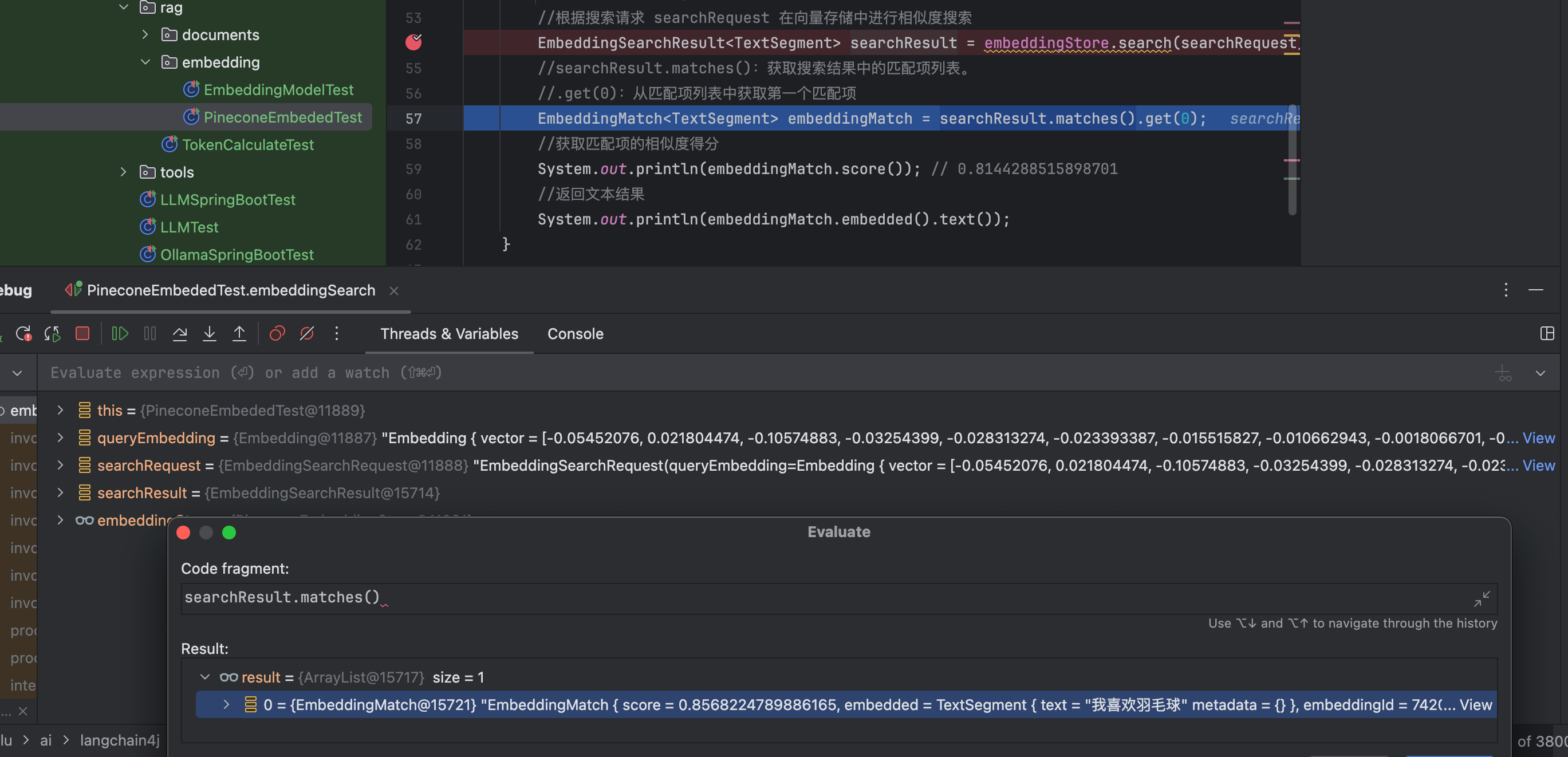This screenshot has width=1568, height=757.
Task: Toggle the breakpoint on line 54
Action: pyautogui.click(x=413, y=42)
